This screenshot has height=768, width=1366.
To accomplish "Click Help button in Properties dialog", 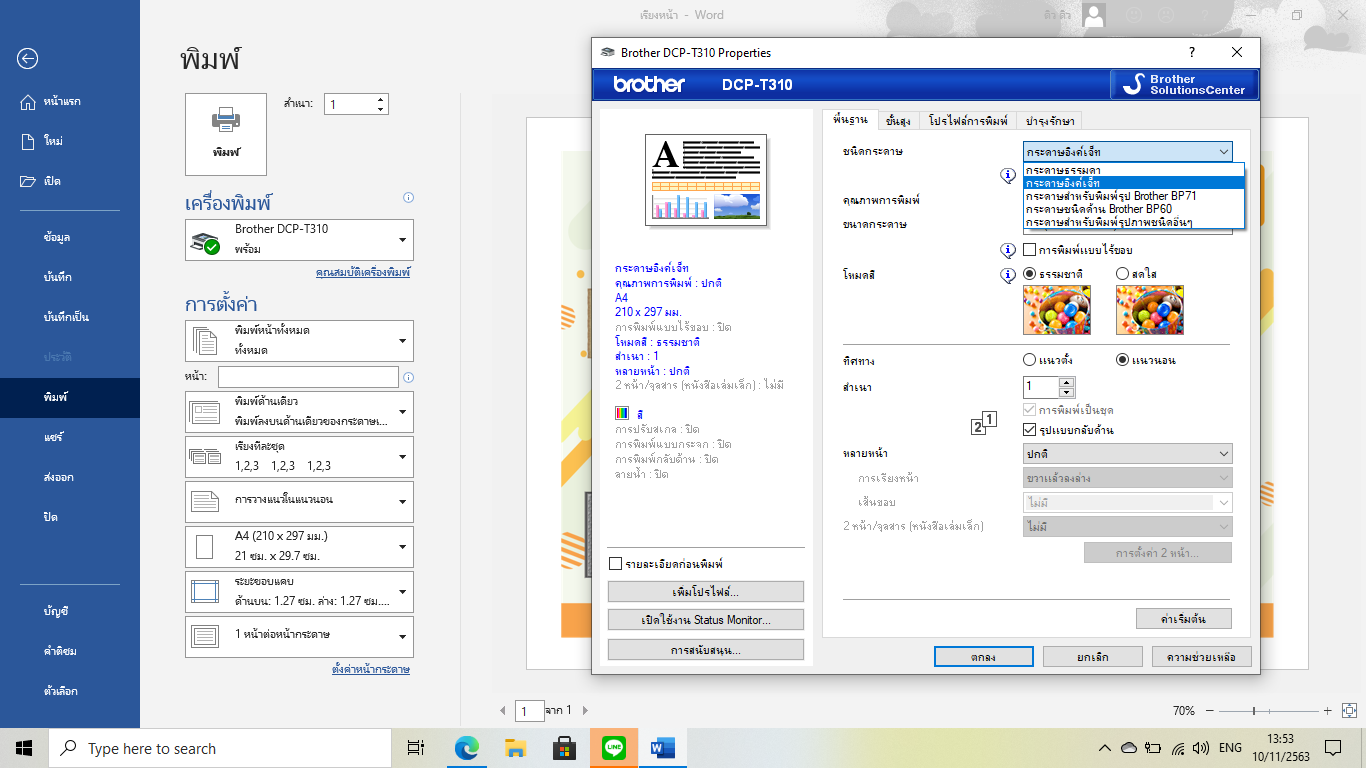I will tap(1201, 656).
